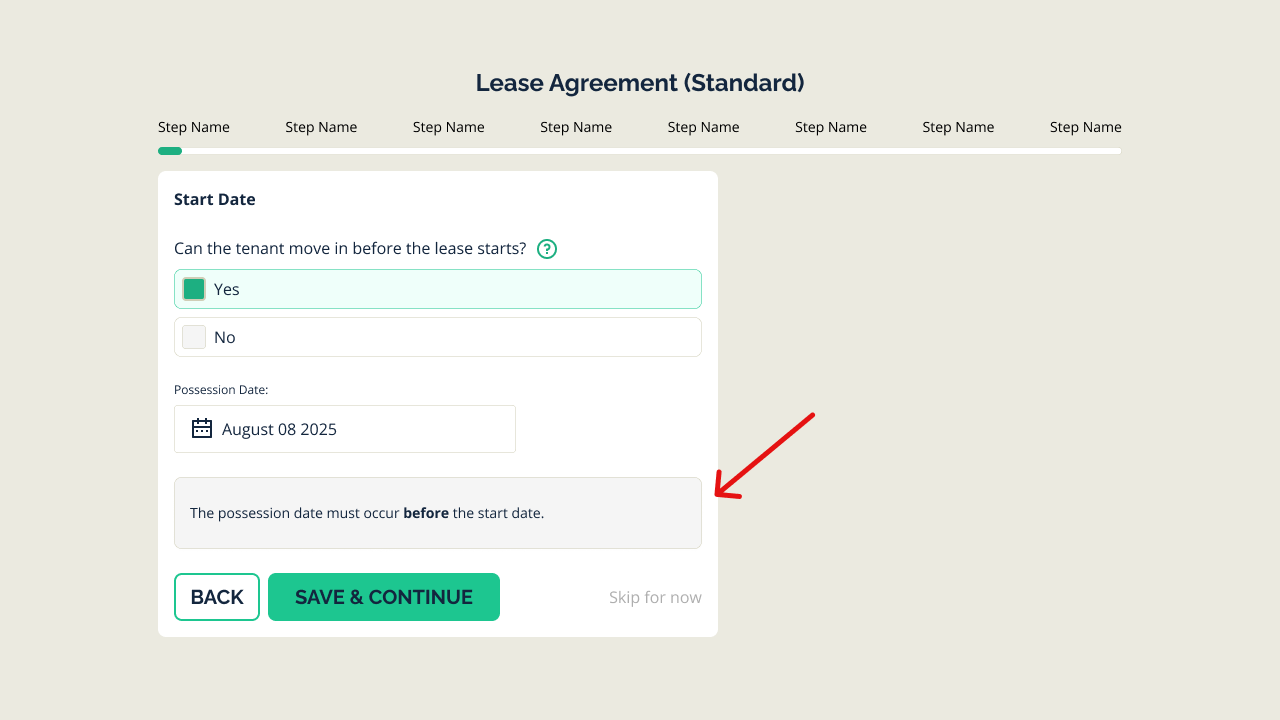Image resolution: width=1280 pixels, height=720 pixels.
Task: Click the possession date warning message box
Action: click(x=437, y=512)
